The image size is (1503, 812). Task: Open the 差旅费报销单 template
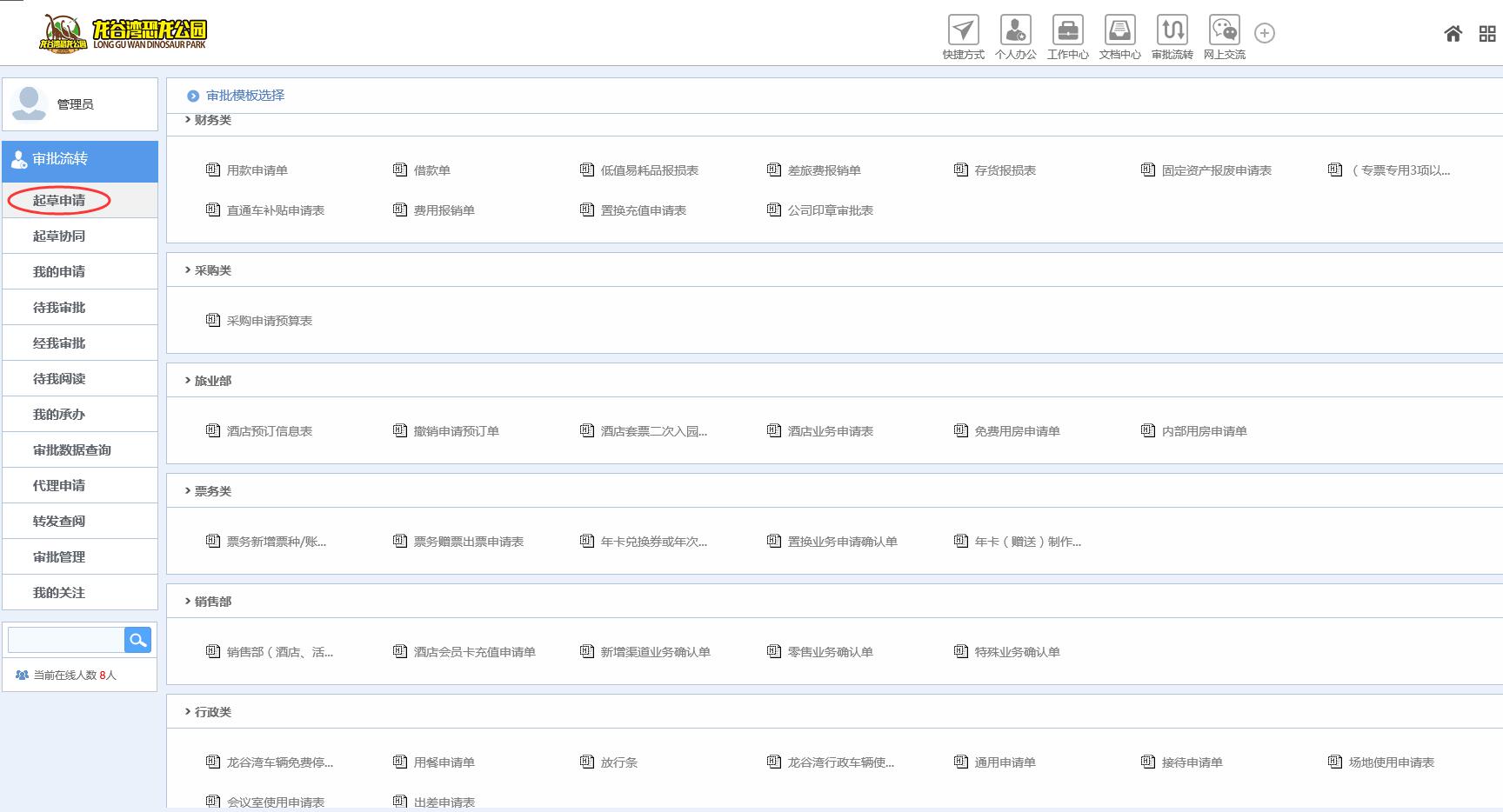(x=823, y=170)
